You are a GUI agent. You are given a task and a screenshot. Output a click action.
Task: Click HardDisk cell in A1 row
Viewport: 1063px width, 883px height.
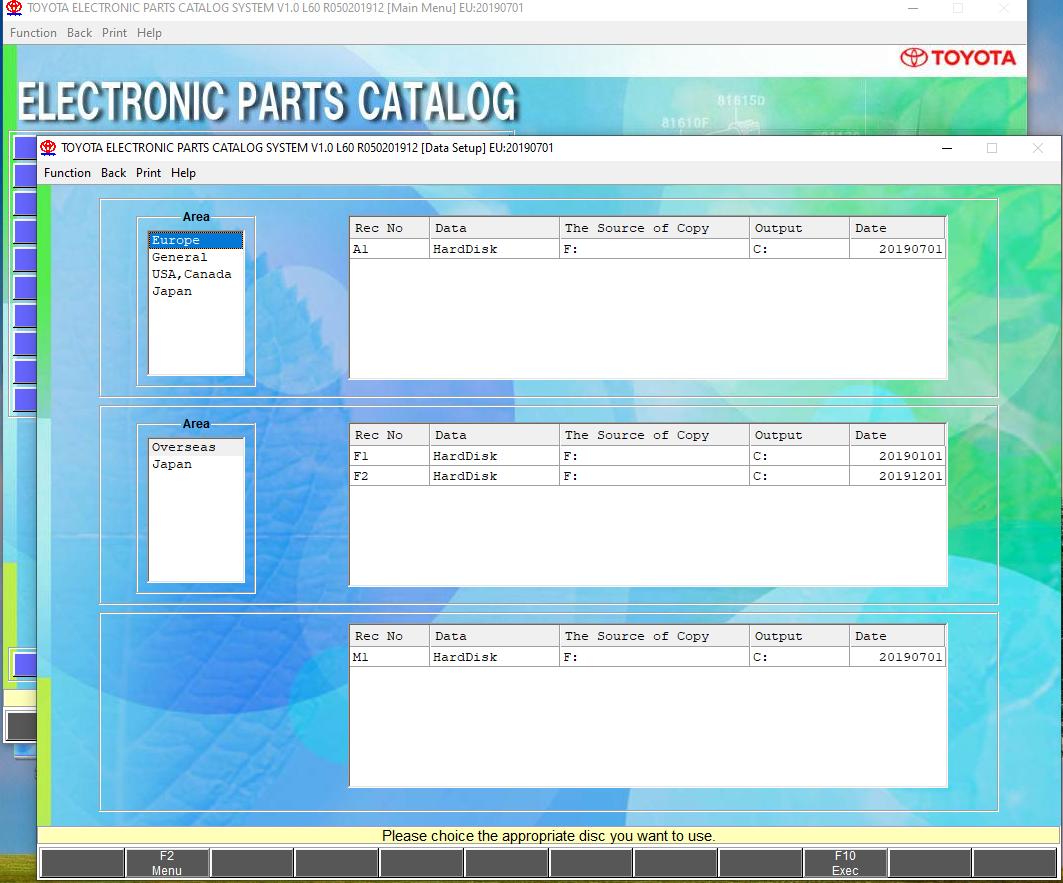coord(494,249)
